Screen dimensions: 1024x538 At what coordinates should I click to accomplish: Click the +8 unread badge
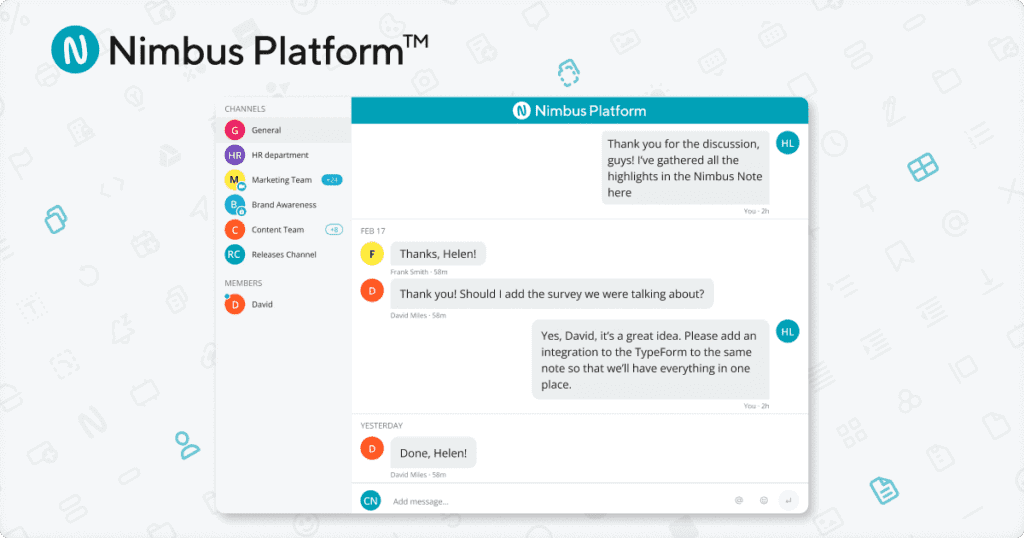pyautogui.click(x=334, y=229)
